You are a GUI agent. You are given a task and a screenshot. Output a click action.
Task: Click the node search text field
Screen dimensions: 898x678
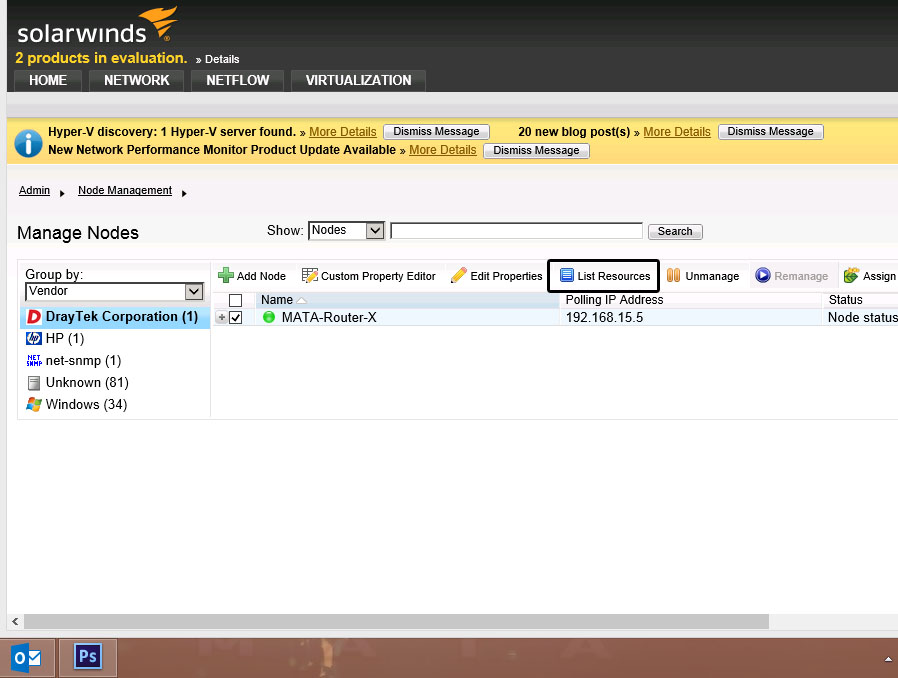(517, 231)
